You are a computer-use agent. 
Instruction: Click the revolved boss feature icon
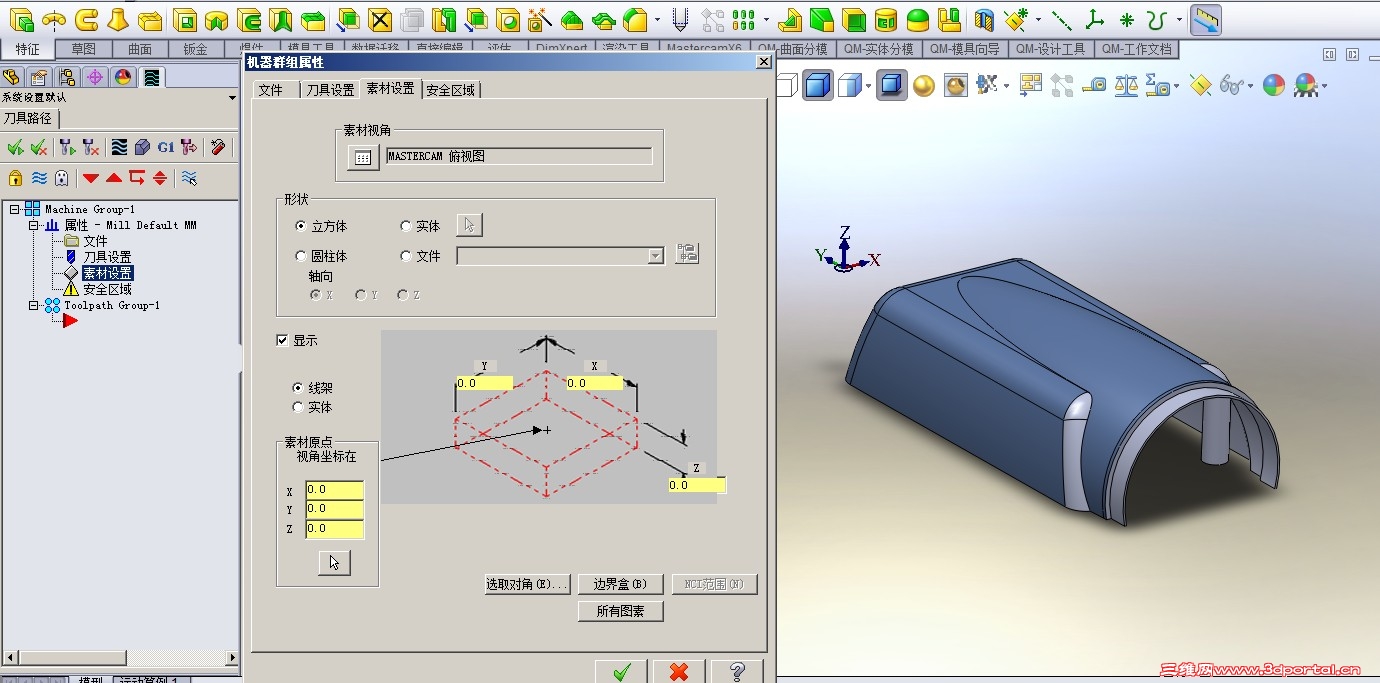tap(53, 18)
